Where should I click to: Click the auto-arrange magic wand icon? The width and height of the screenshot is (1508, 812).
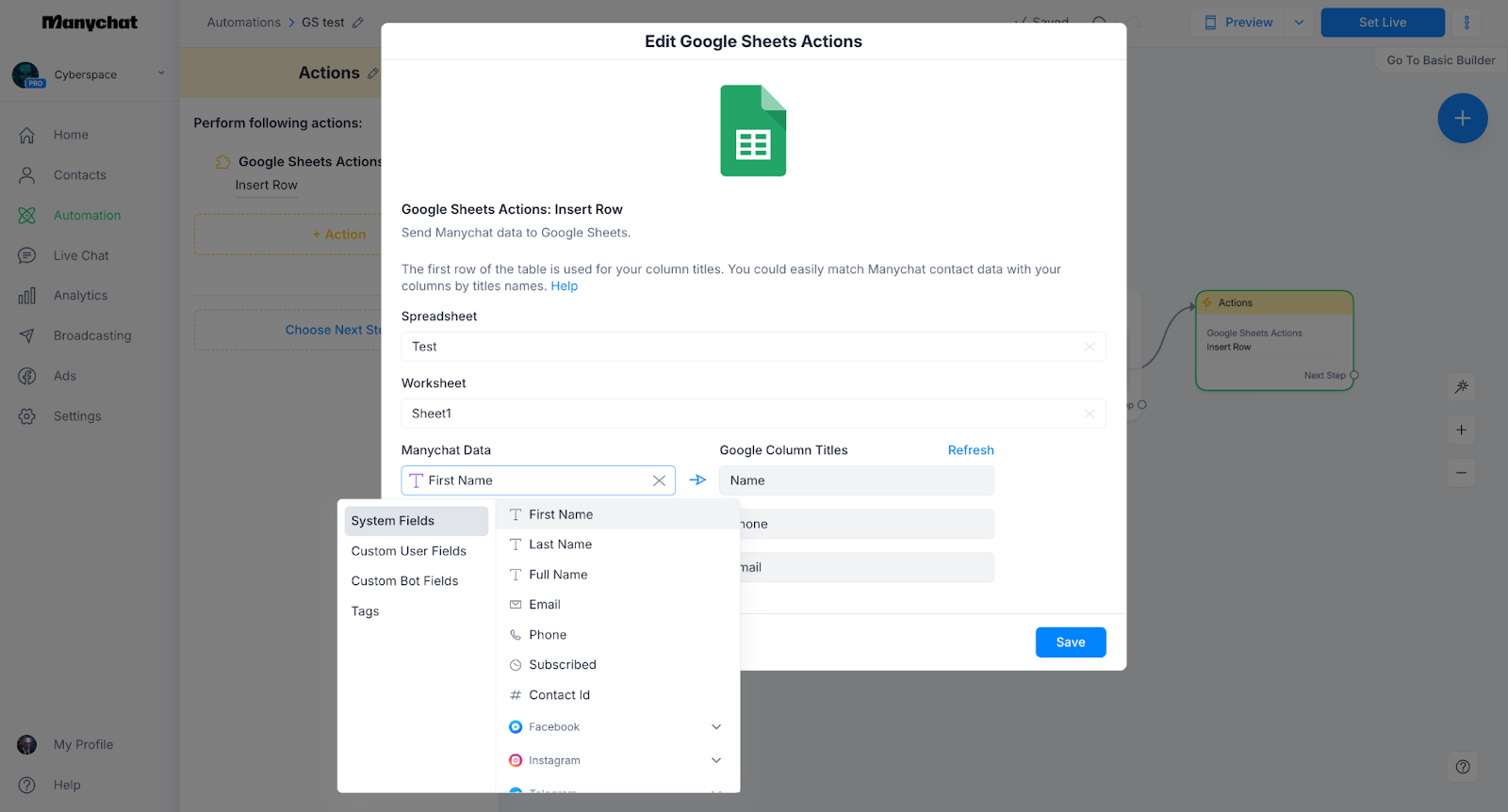1461,387
